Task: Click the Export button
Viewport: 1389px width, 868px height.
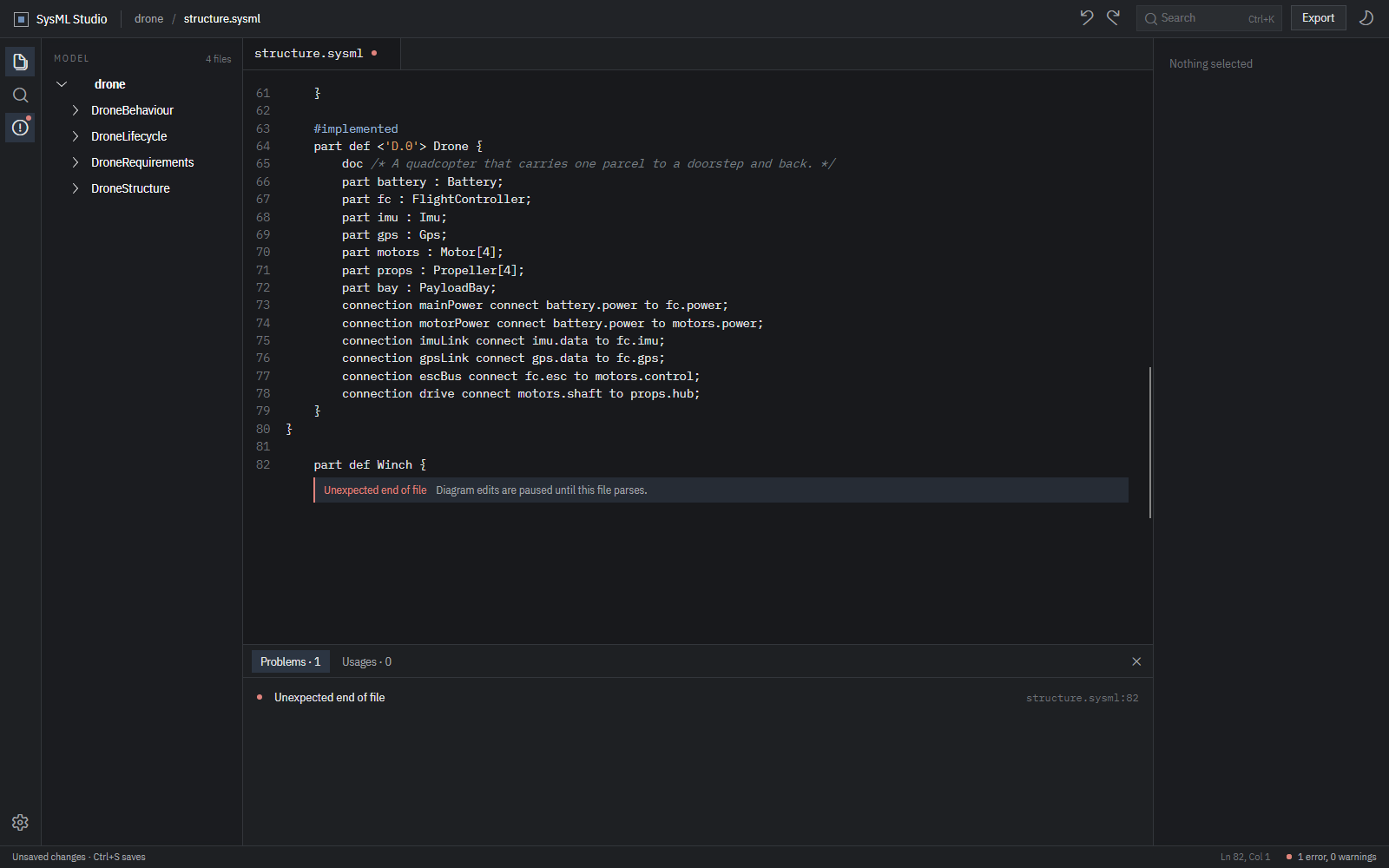Action: tap(1318, 18)
